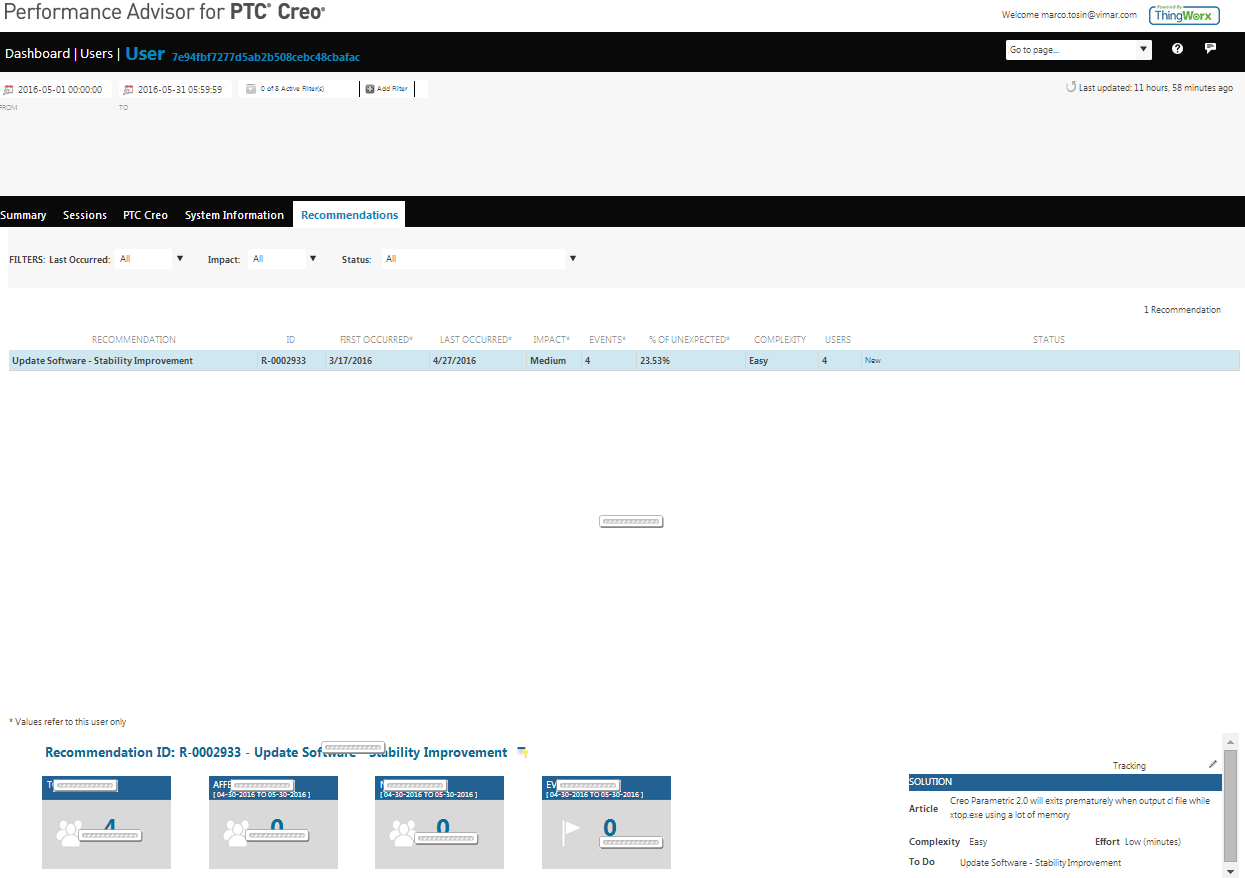Go to the Users breadcrumb link
1245x878 pixels.
tap(97, 53)
